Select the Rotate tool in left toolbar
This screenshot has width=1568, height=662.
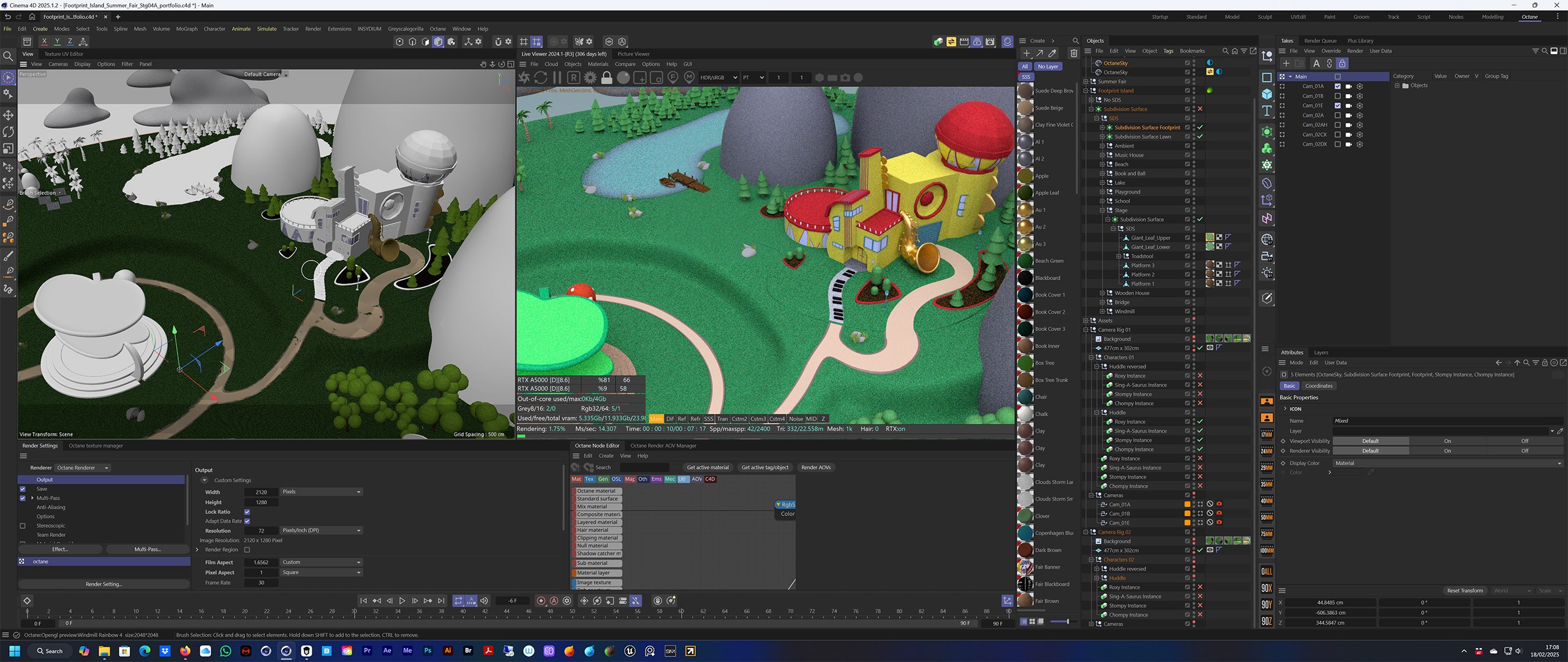[x=9, y=132]
